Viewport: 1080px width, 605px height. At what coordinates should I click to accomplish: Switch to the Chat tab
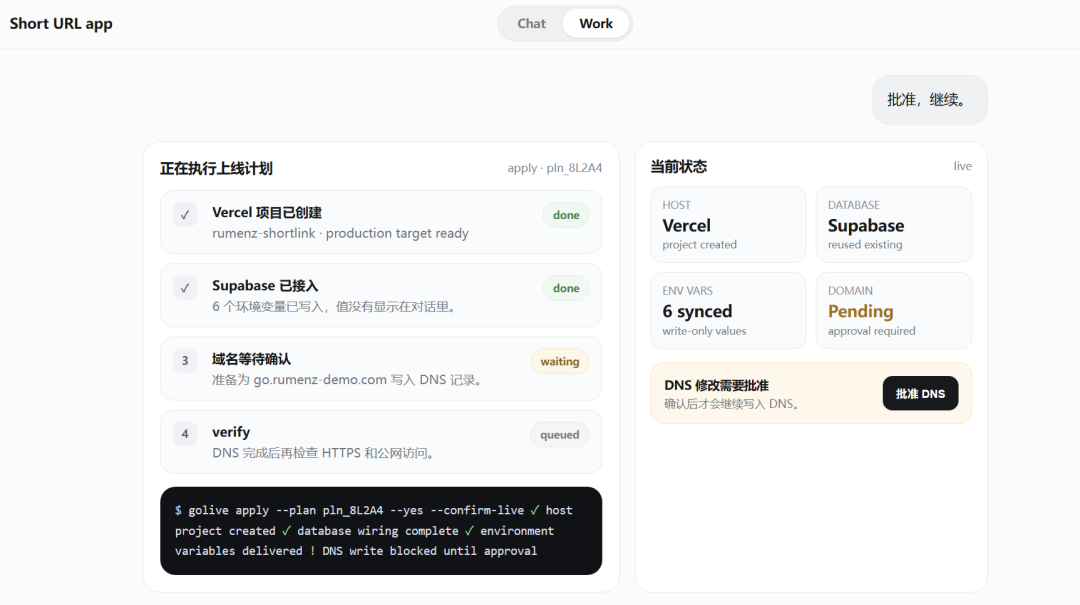531,23
